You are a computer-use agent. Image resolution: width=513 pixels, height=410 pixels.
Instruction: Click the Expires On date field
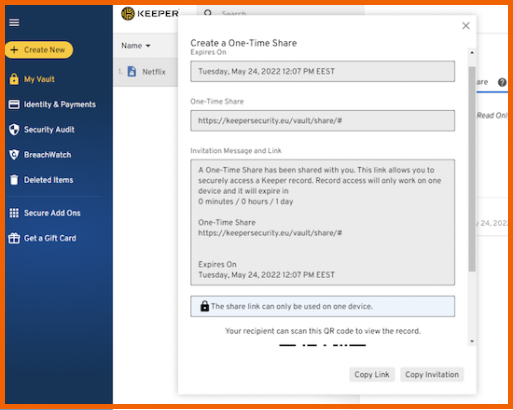(x=322, y=71)
